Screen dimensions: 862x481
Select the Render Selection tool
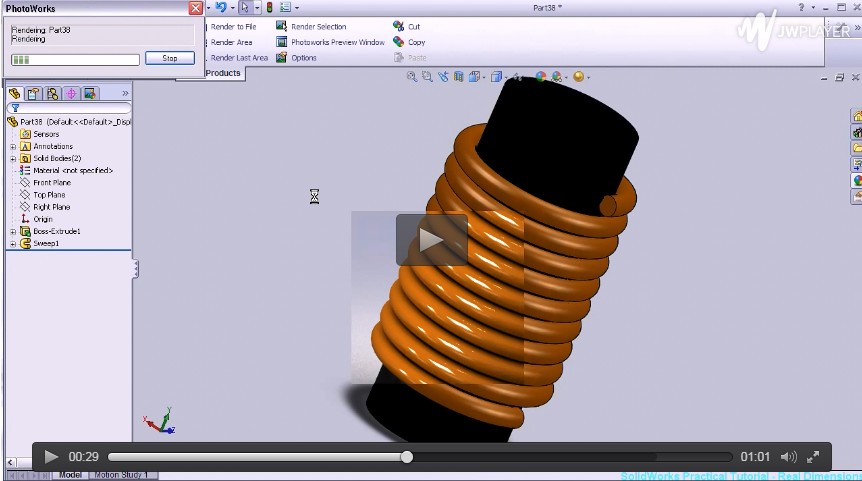[x=318, y=27]
